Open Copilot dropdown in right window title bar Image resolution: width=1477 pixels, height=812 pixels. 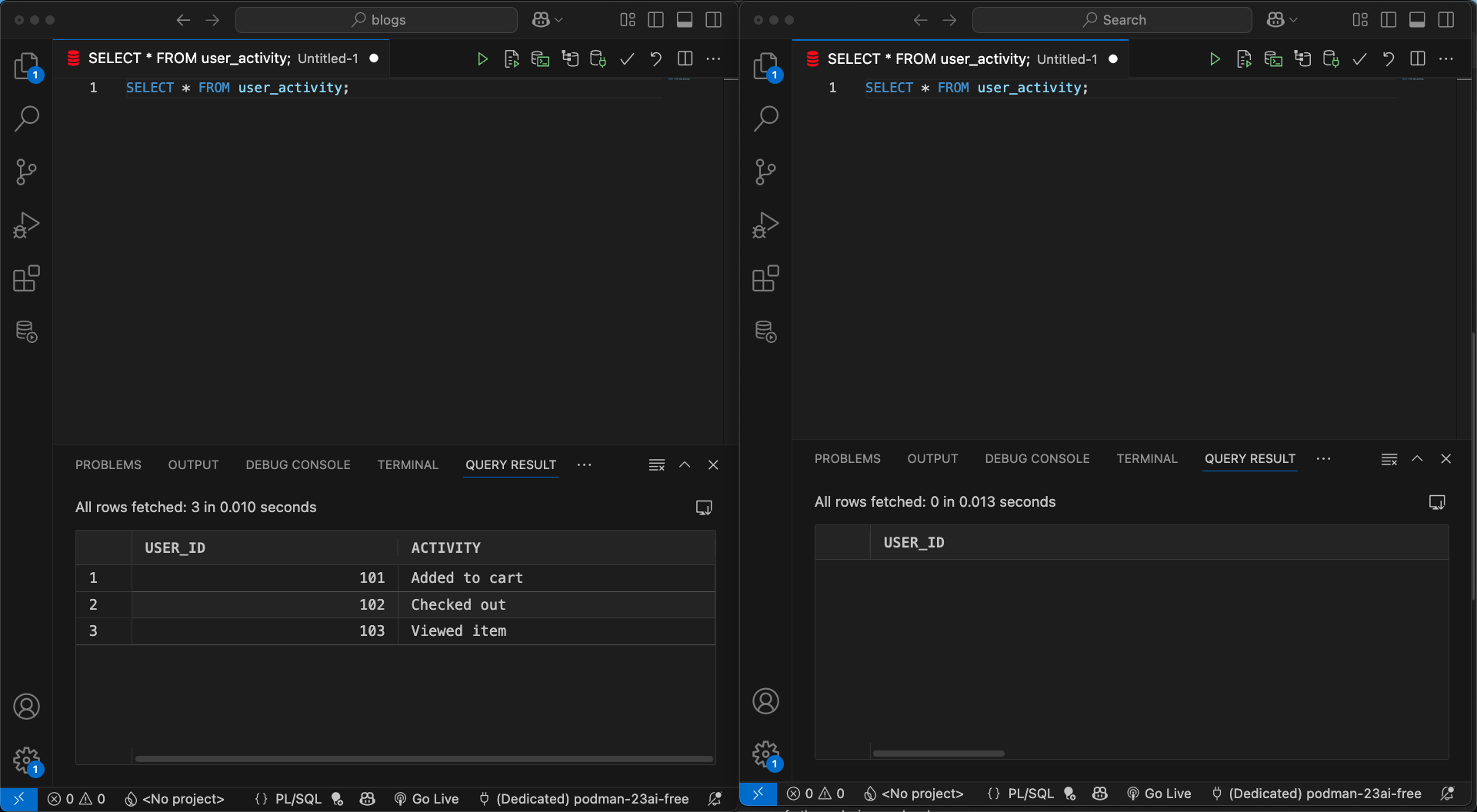click(x=1282, y=20)
